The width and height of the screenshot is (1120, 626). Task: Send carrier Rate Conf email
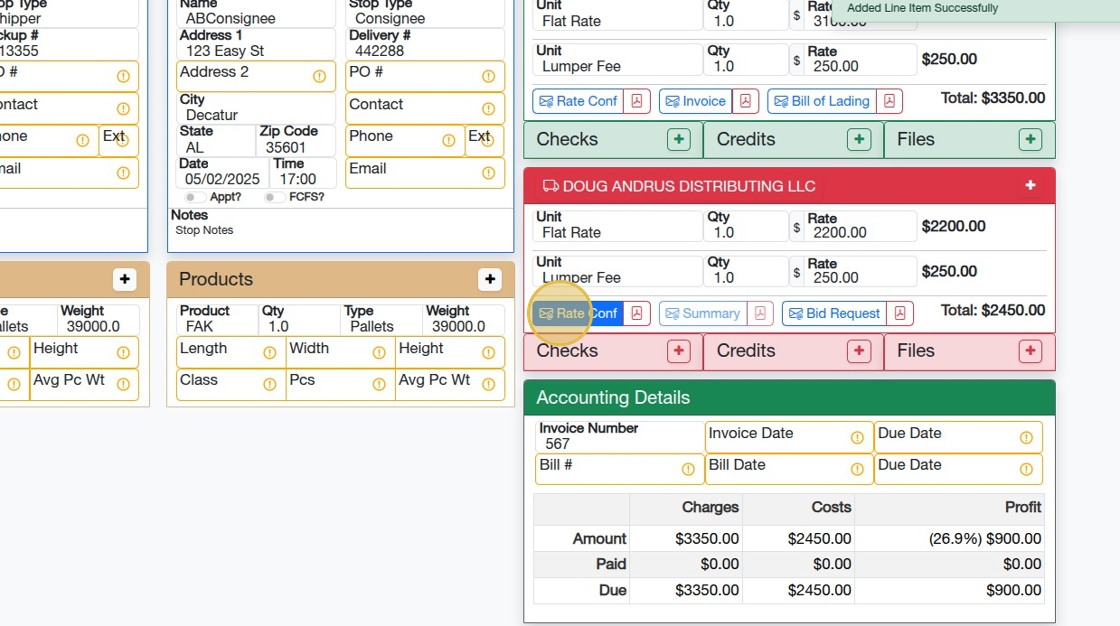[x=578, y=313]
